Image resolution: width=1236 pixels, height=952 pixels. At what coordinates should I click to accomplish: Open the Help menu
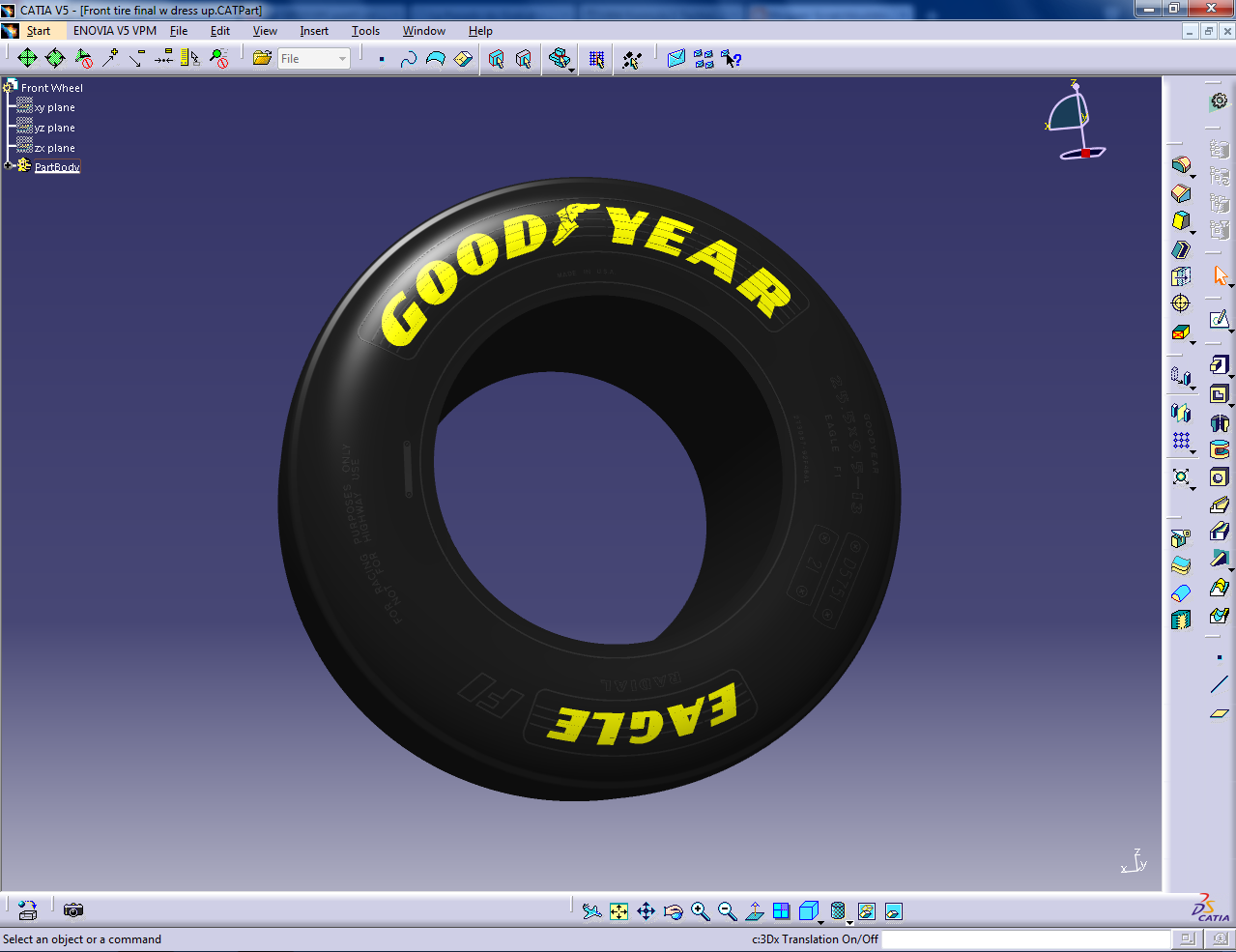480,31
